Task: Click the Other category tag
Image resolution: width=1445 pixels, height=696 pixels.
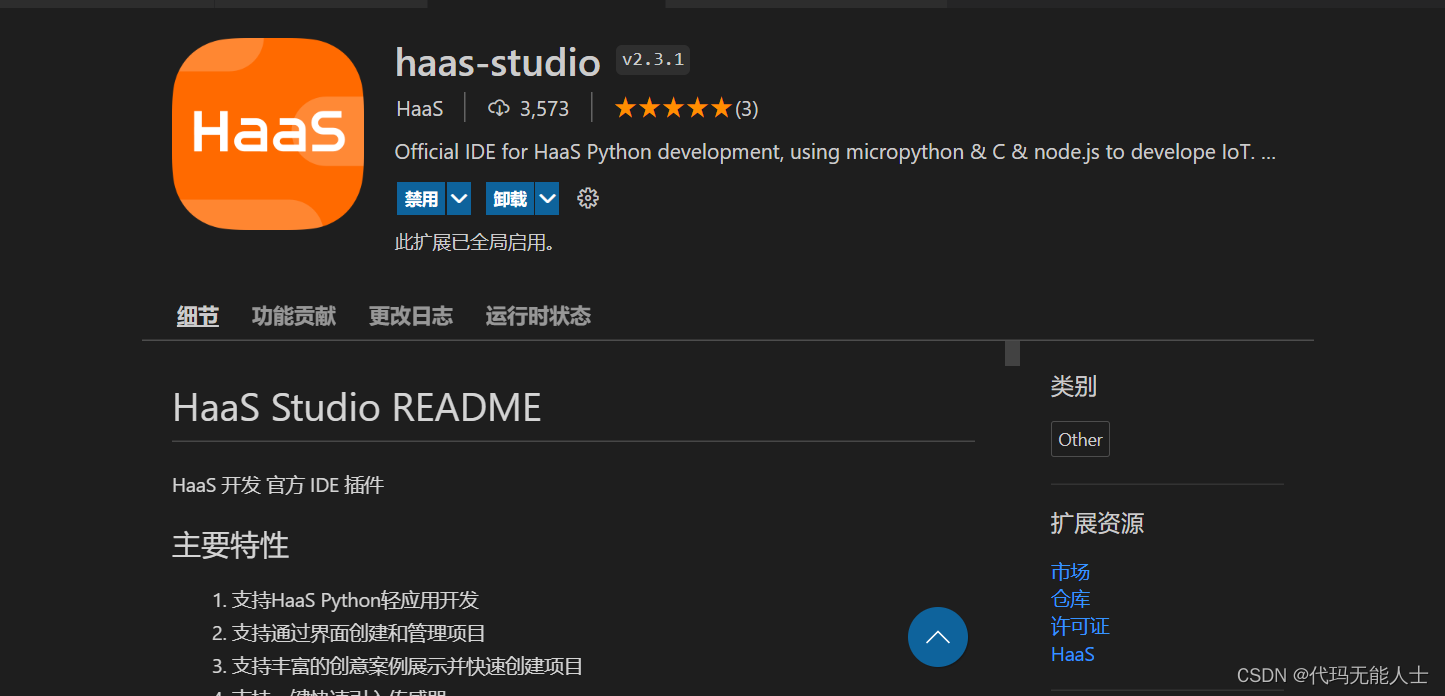Action: click(1080, 439)
